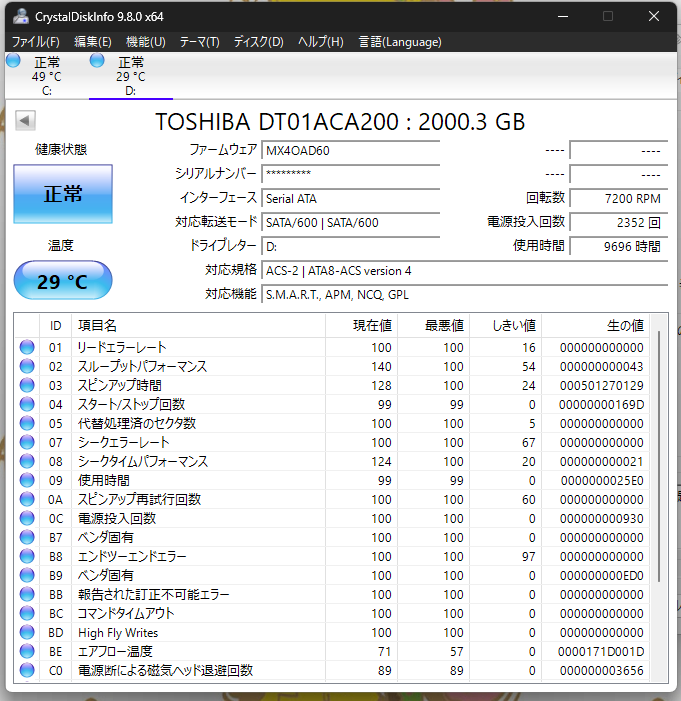The image size is (681, 701).
Task: Click status orb for 05 代替処理済のセクタ数
Action: [x=27, y=423]
